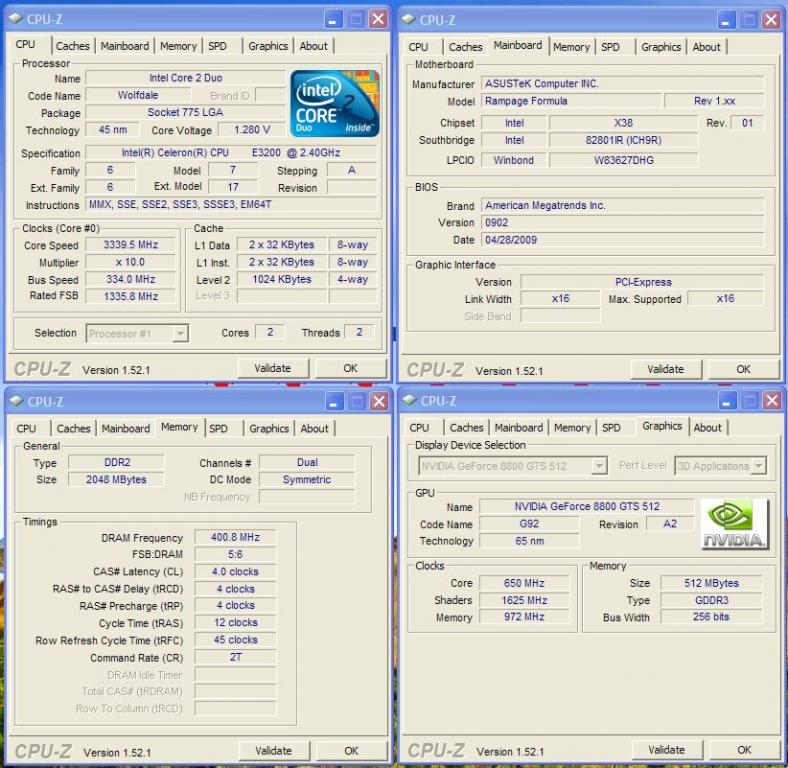Click the Manufacturer field 'ASUSTeK Computer INC.'

pyautogui.click(x=623, y=83)
